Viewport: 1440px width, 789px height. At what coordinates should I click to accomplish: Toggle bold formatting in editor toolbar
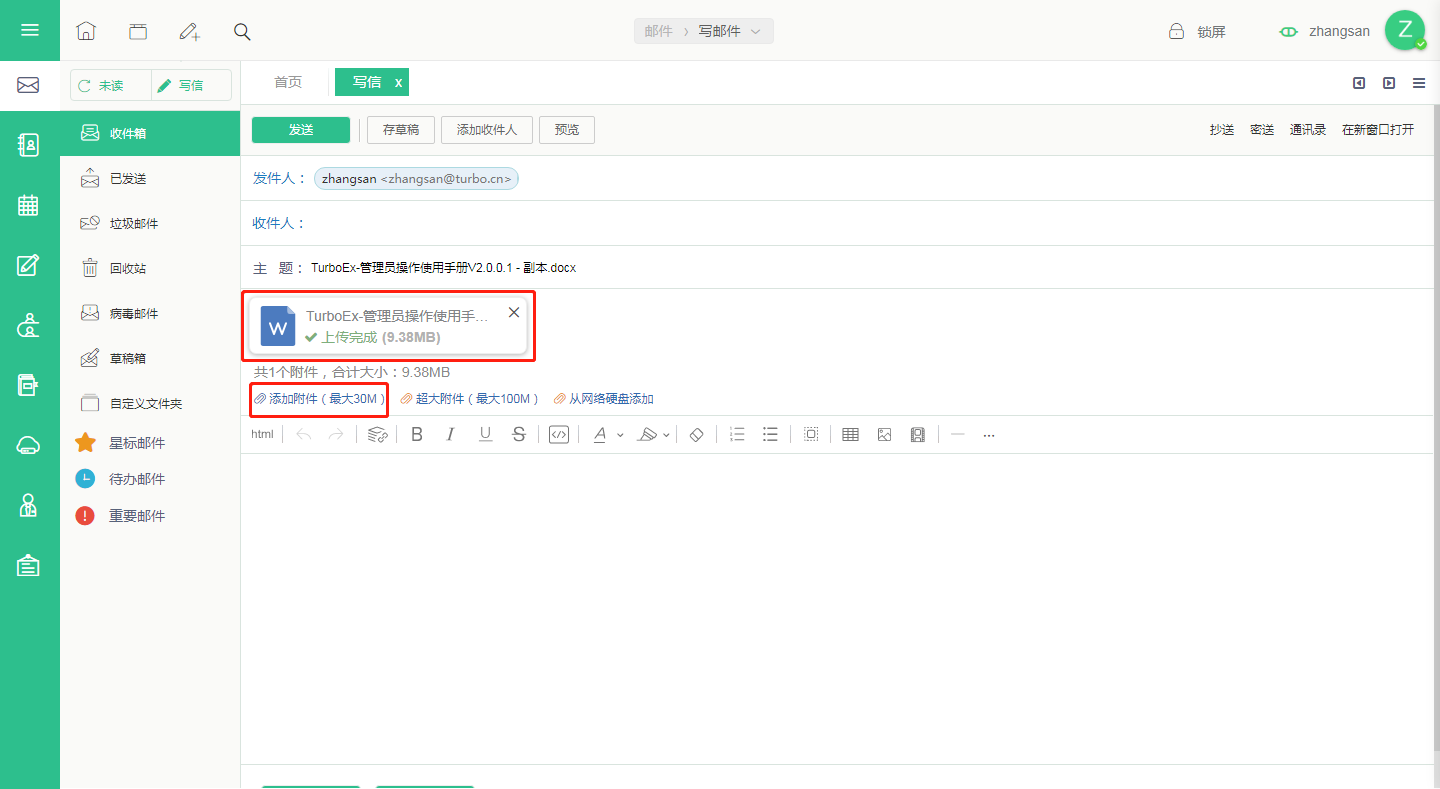point(417,434)
